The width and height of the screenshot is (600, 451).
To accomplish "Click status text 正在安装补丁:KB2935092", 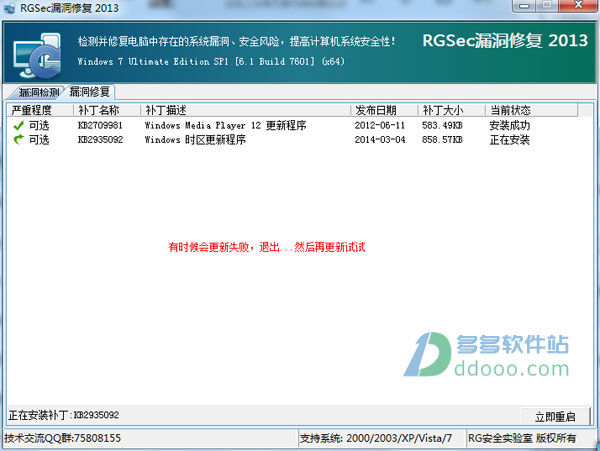I will tap(64, 415).
